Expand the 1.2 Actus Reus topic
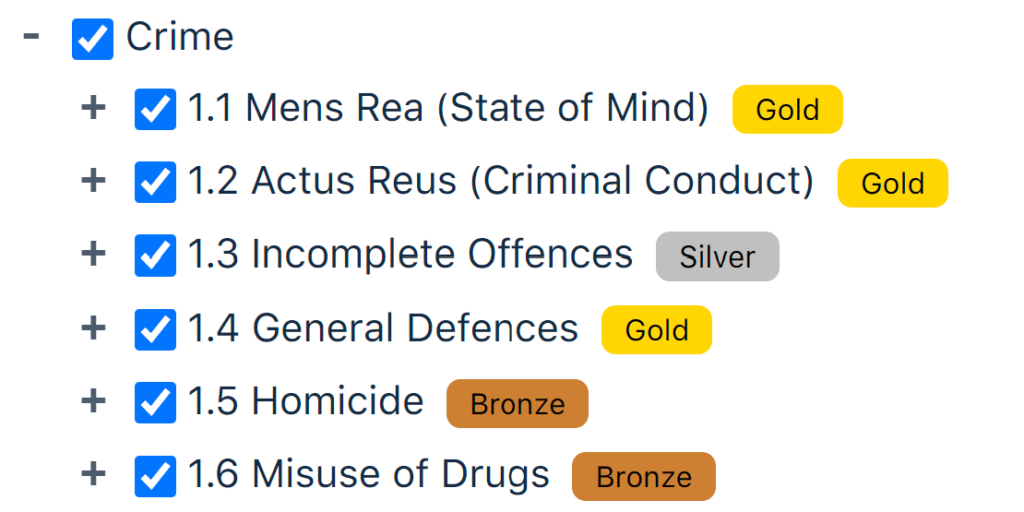 click(x=93, y=181)
